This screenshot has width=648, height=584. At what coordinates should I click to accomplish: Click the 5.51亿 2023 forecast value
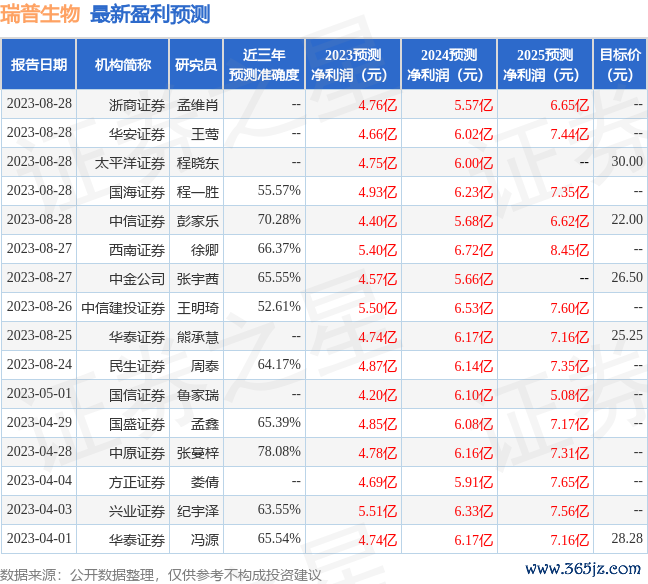pyautogui.click(x=378, y=511)
